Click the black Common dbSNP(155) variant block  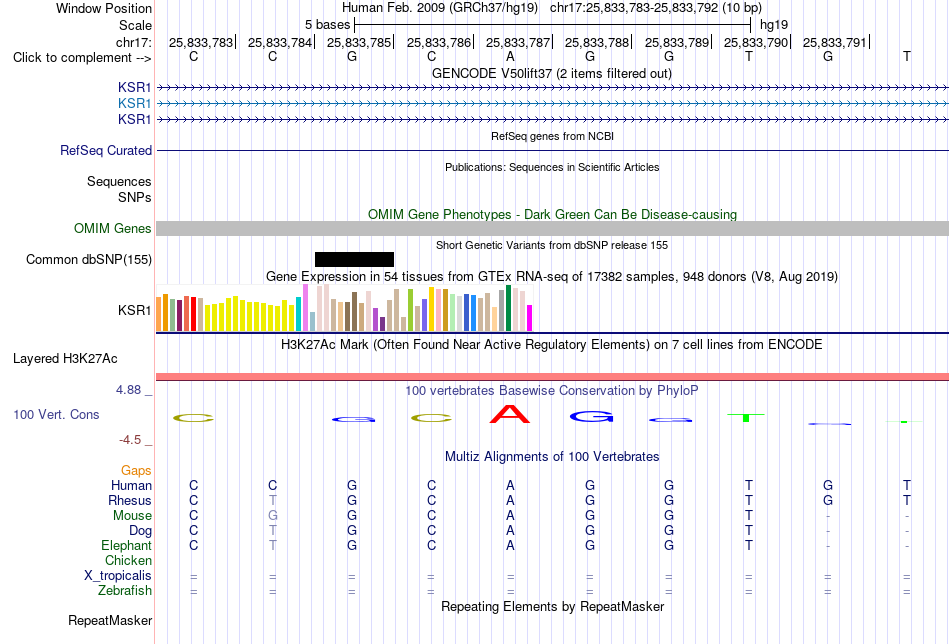tap(354, 259)
